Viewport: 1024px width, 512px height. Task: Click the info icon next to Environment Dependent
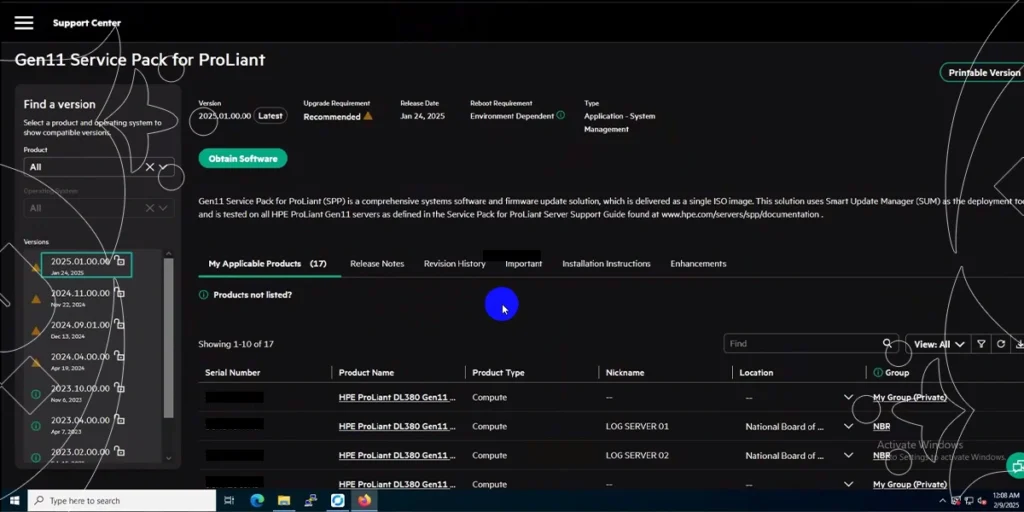pos(560,116)
